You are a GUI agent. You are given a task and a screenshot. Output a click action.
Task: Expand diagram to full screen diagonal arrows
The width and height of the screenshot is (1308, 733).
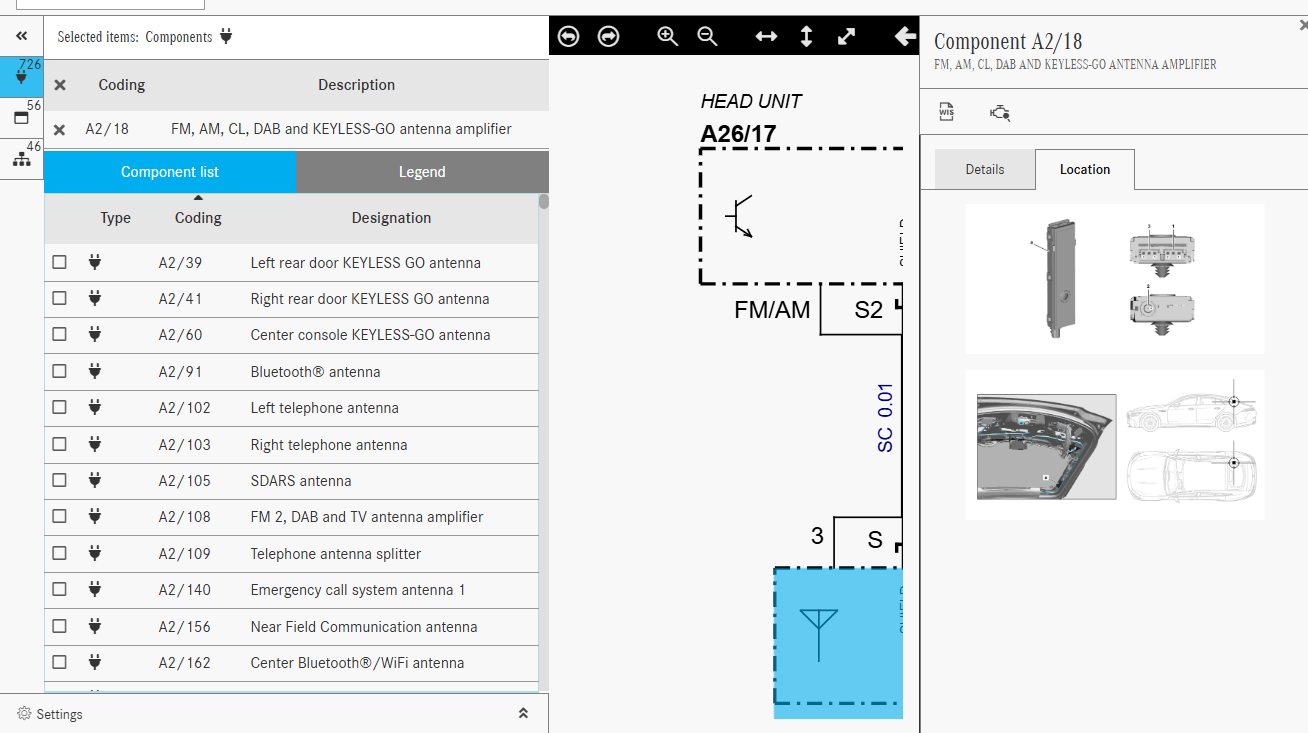coord(846,36)
